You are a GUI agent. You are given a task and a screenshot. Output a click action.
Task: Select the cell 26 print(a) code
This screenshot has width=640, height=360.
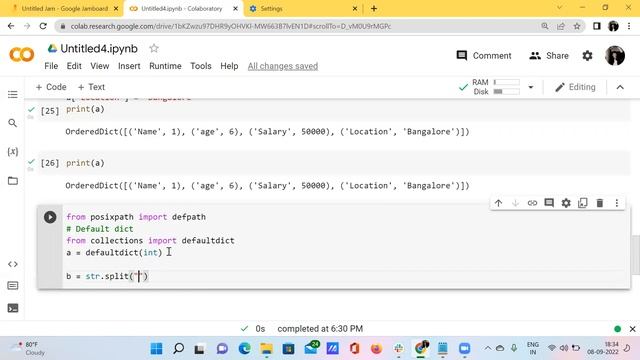point(85,163)
